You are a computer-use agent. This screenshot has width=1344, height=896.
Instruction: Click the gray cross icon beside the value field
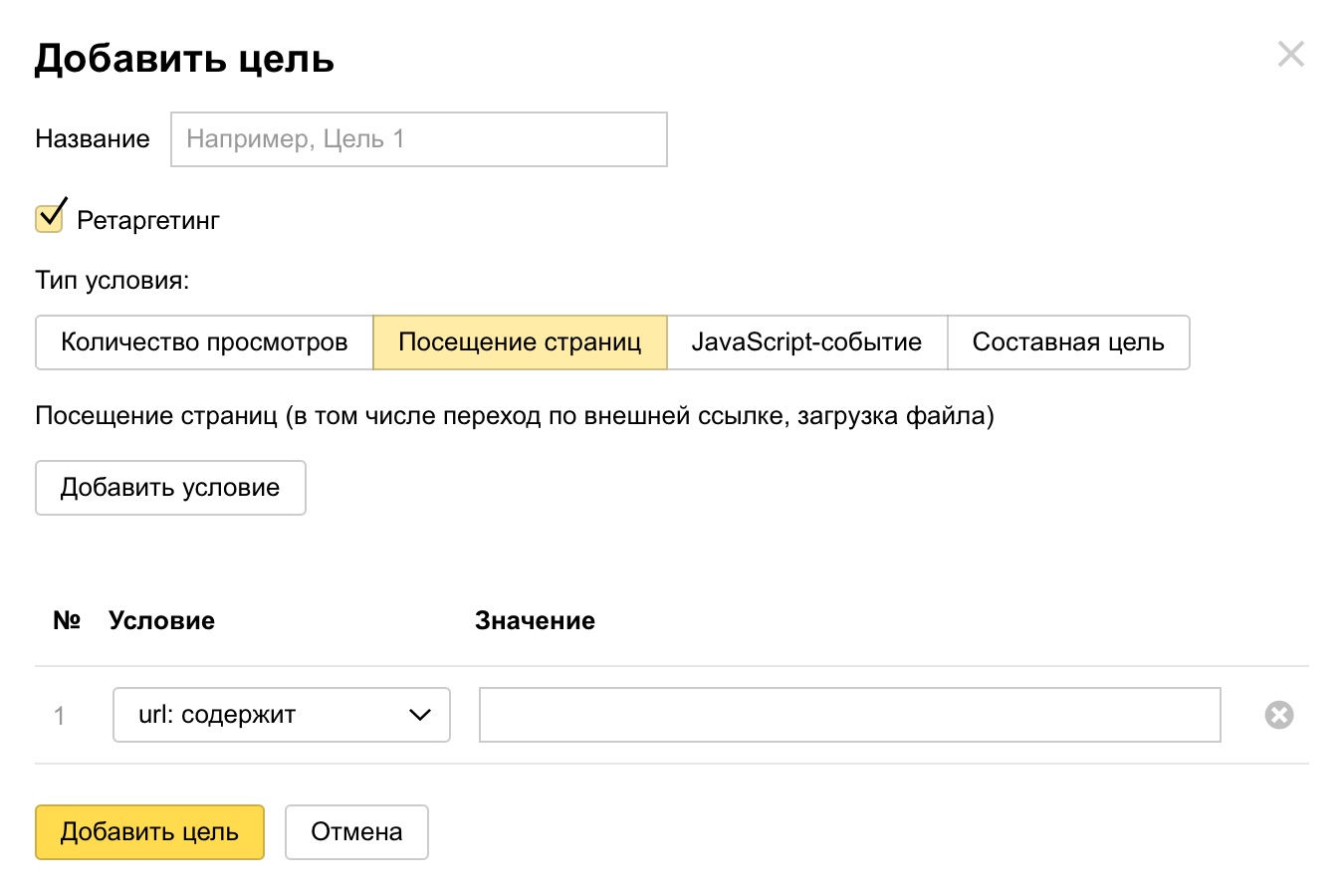pos(1278,714)
